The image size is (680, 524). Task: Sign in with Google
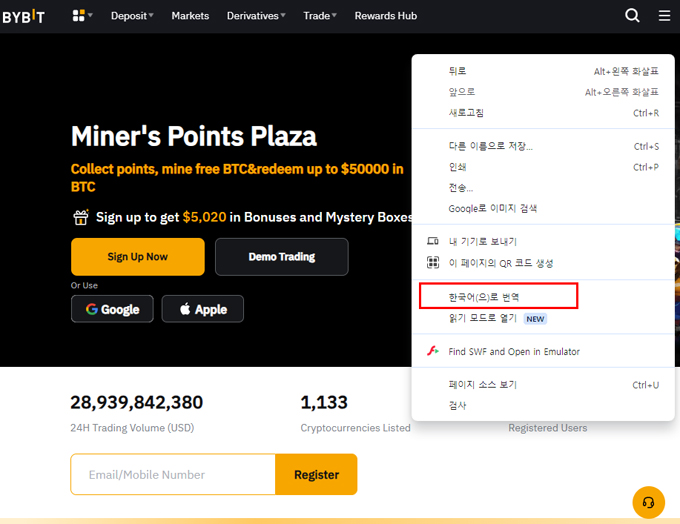[112, 309]
